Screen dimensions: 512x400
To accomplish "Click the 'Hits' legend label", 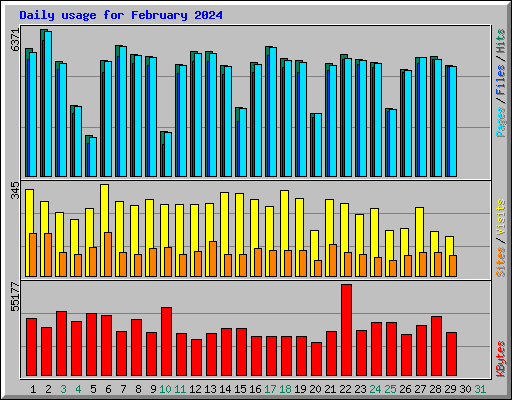I will pos(501,41).
